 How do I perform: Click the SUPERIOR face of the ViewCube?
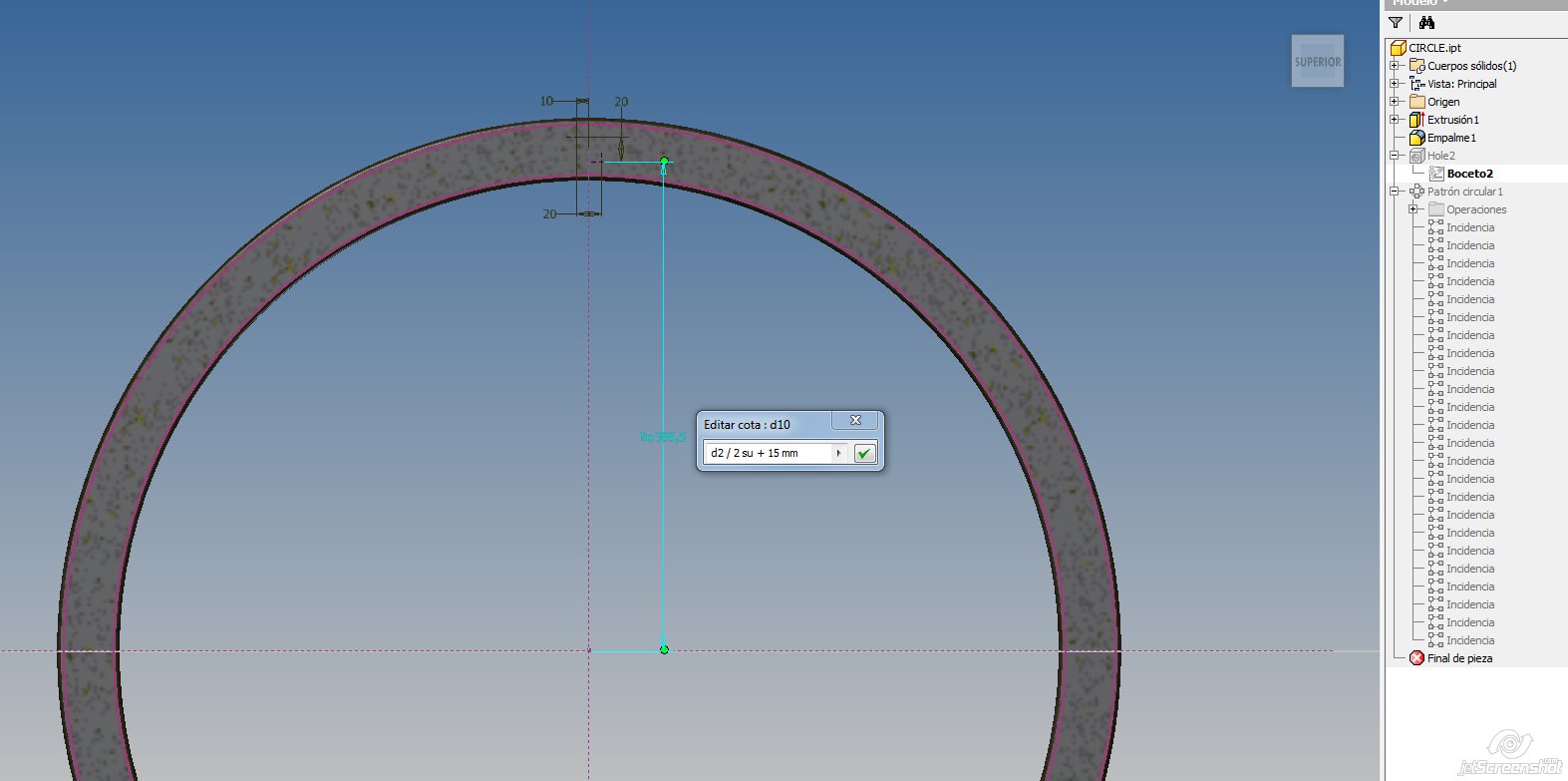(x=1318, y=62)
